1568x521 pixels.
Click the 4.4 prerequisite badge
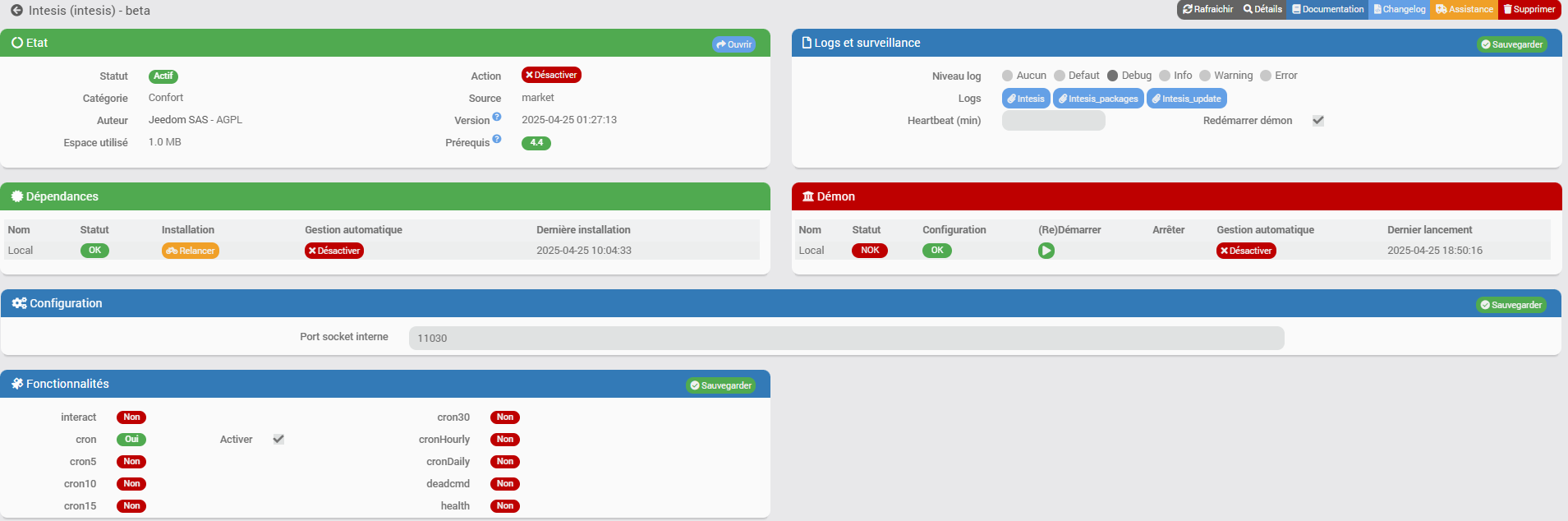click(x=536, y=143)
